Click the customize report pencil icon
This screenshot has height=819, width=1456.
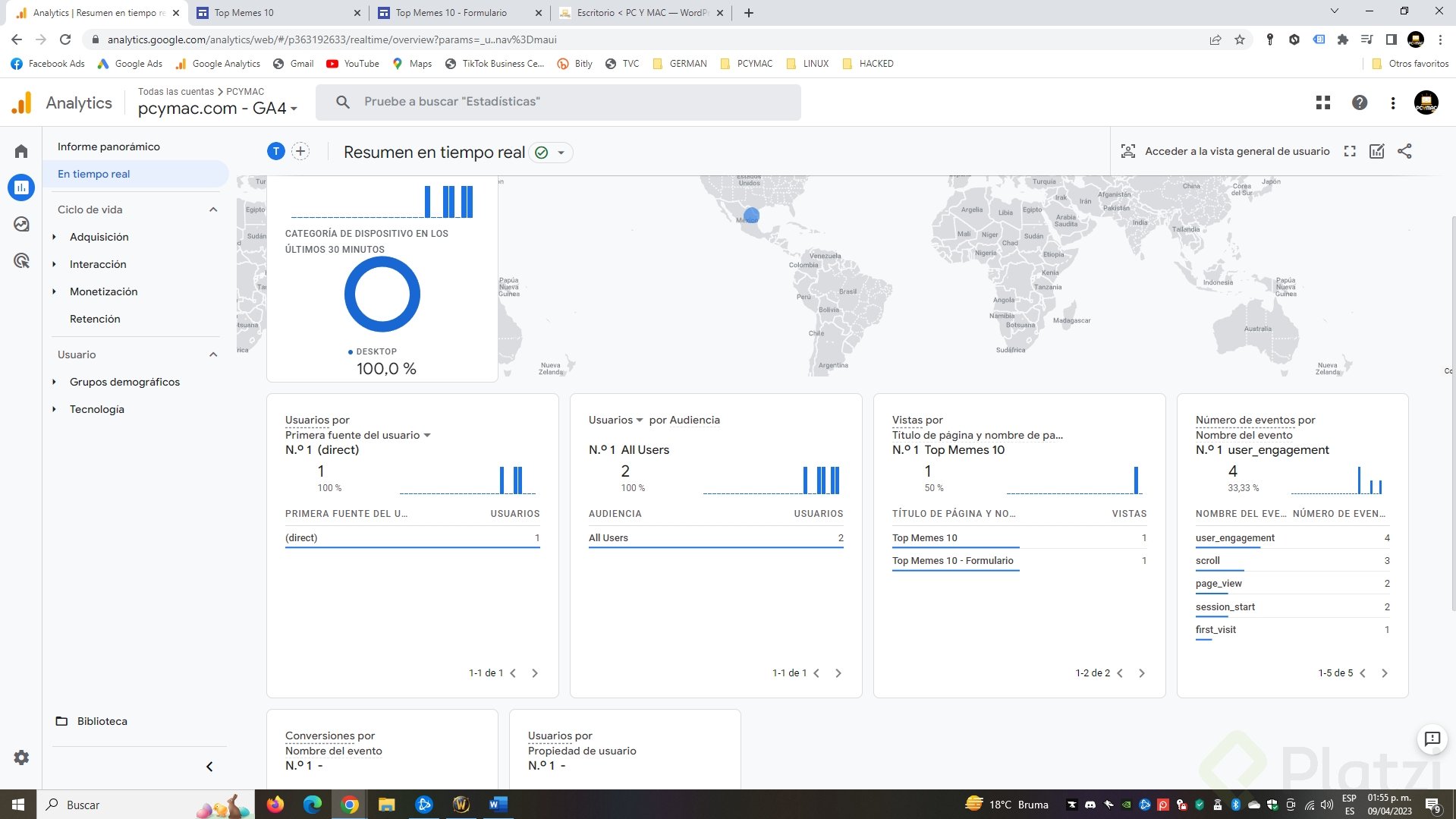(1376, 151)
